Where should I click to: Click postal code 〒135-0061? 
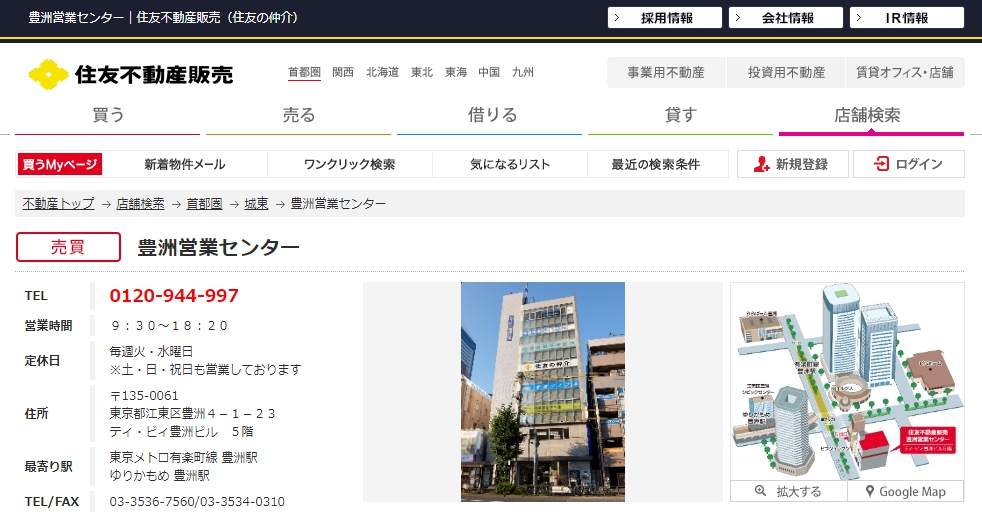[144, 396]
